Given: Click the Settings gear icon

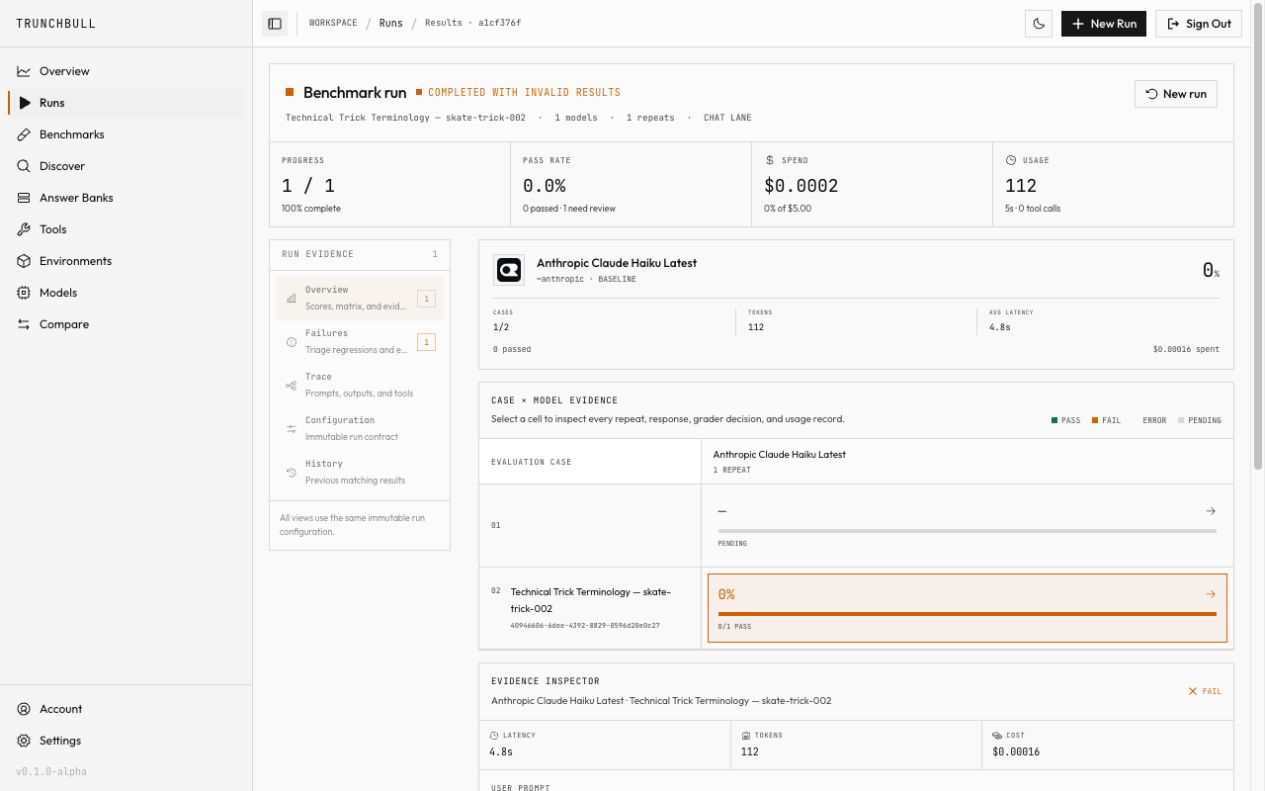Looking at the screenshot, I should [x=24, y=741].
